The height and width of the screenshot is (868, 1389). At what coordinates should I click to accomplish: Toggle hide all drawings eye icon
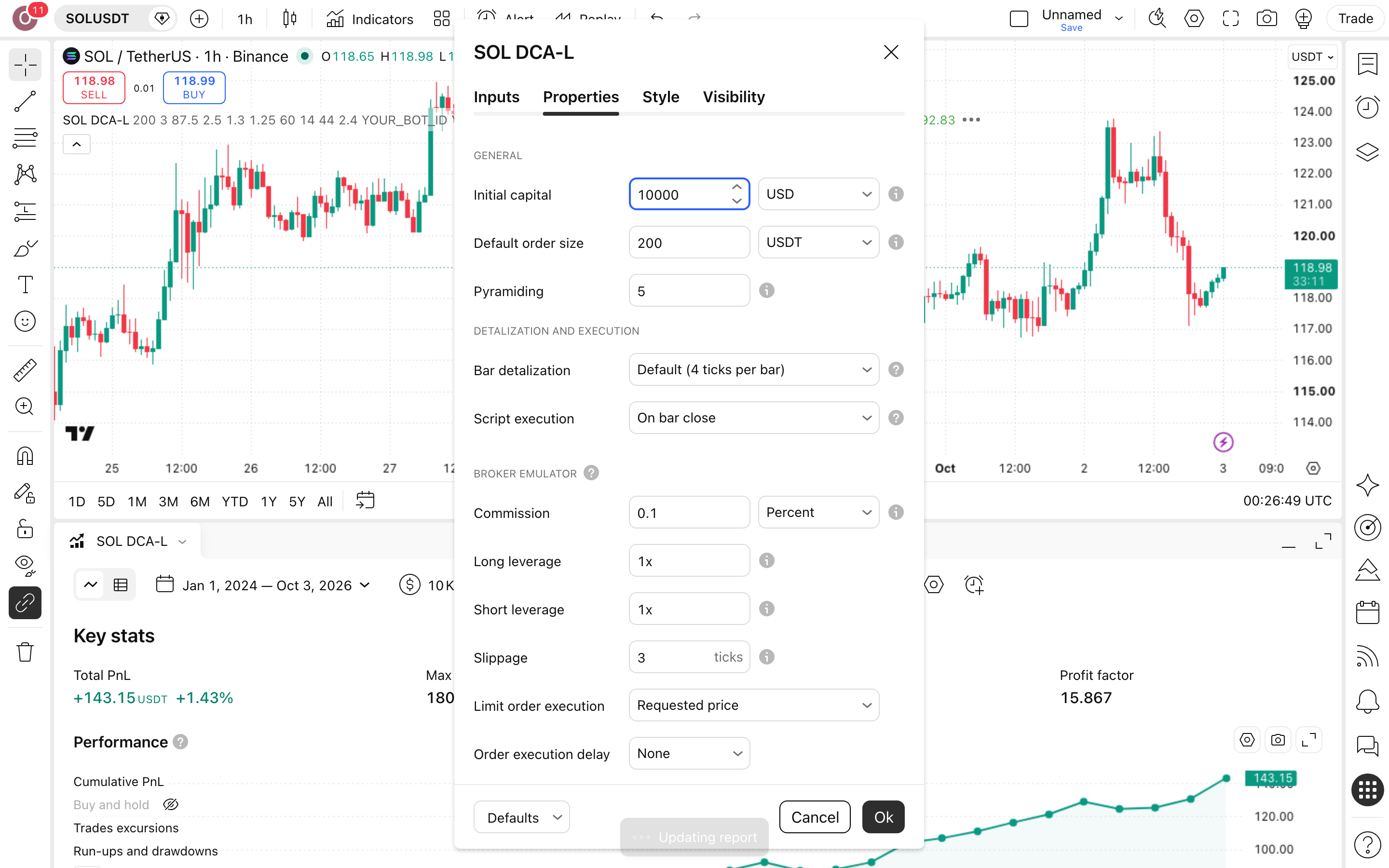pyautogui.click(x=25, y=566)
